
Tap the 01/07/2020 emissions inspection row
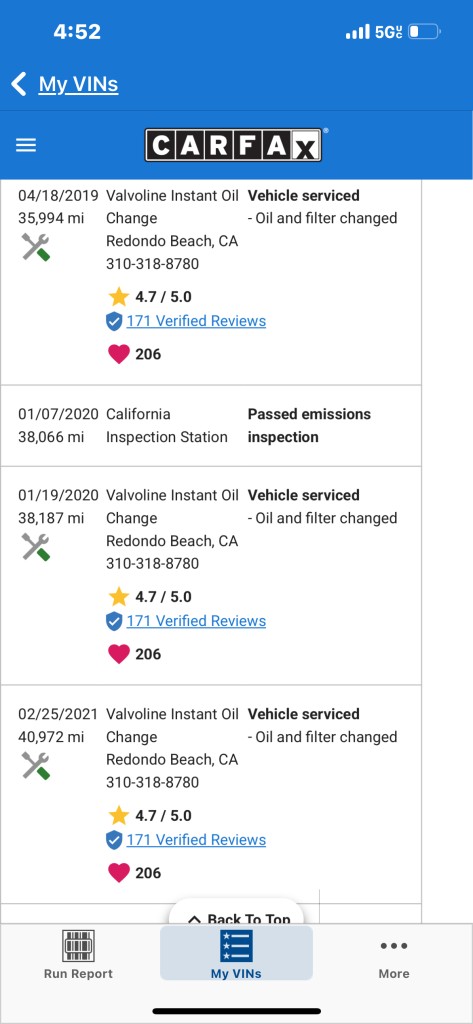pyautogui.click(x=210, y=426)
